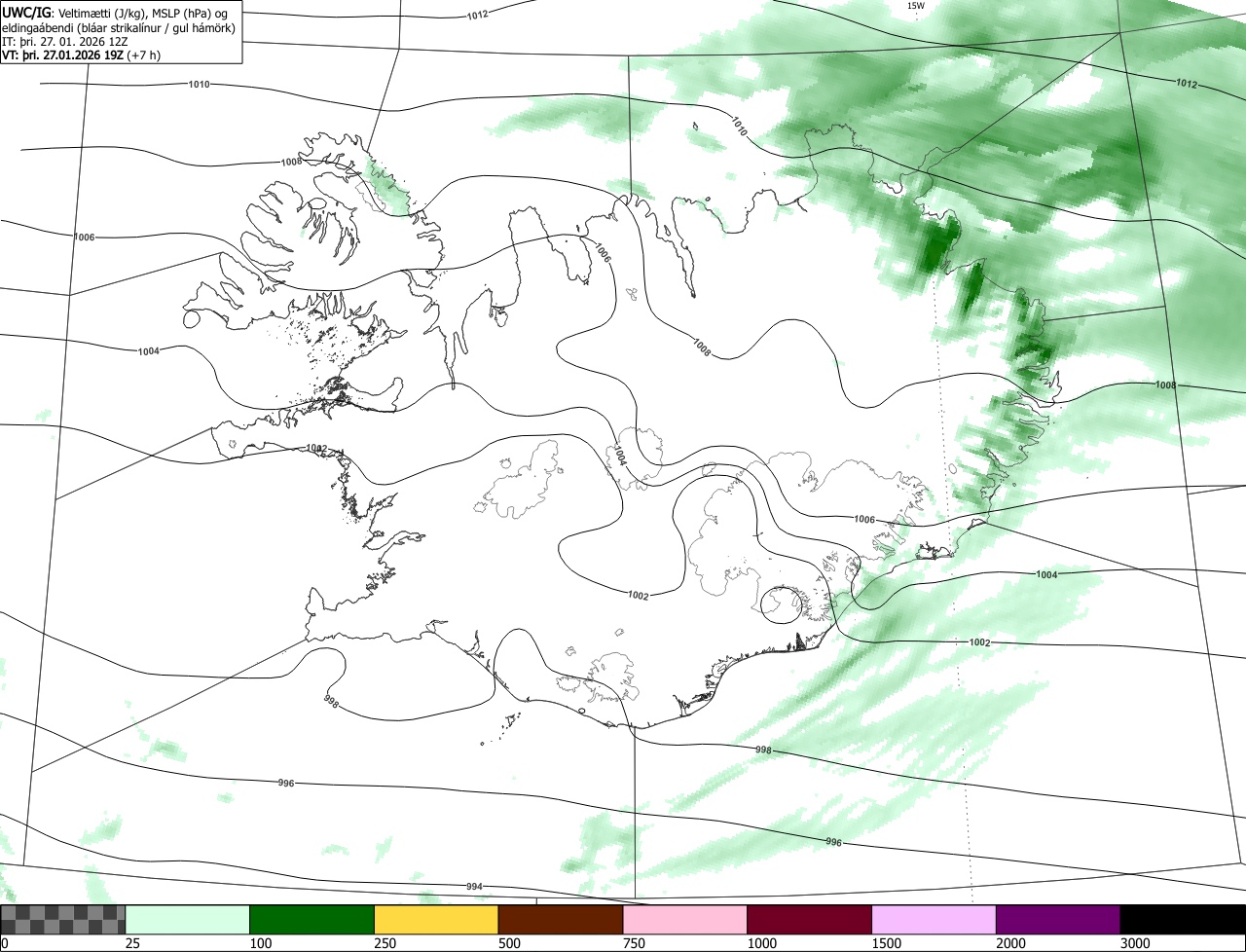This screenshot has height=952, width=1246.
Task: Click the '15W' longitude label
Action: click(x=915, y=6)
